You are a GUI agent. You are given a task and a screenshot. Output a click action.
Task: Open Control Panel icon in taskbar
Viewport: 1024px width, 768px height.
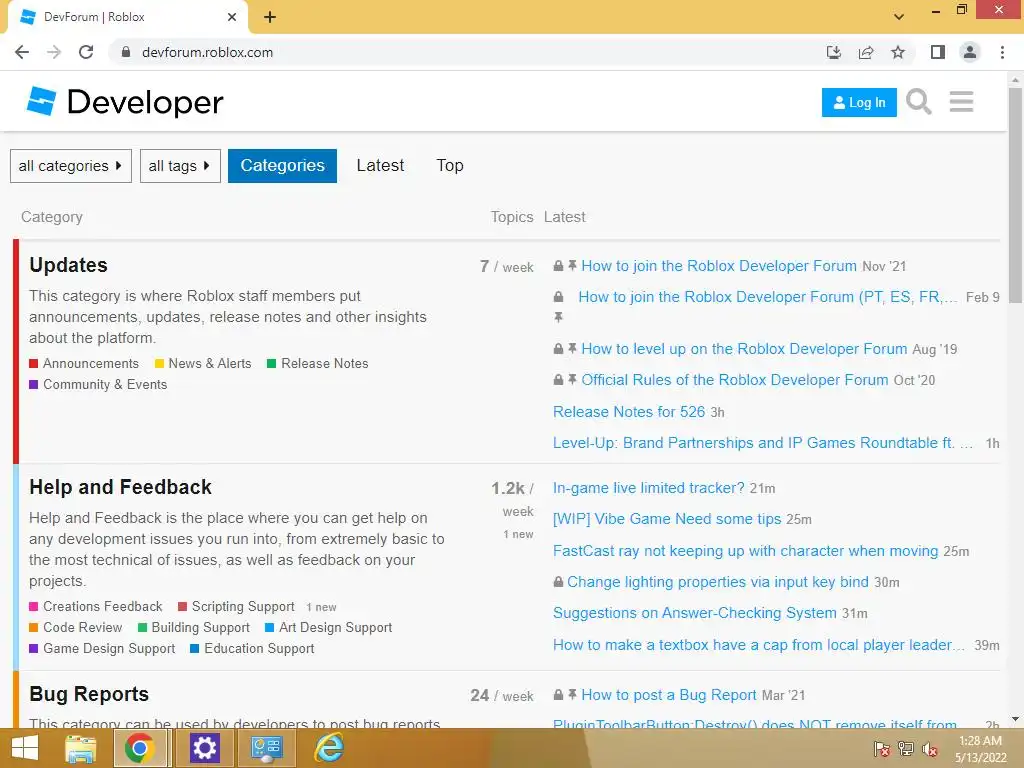tap(266, 748)
